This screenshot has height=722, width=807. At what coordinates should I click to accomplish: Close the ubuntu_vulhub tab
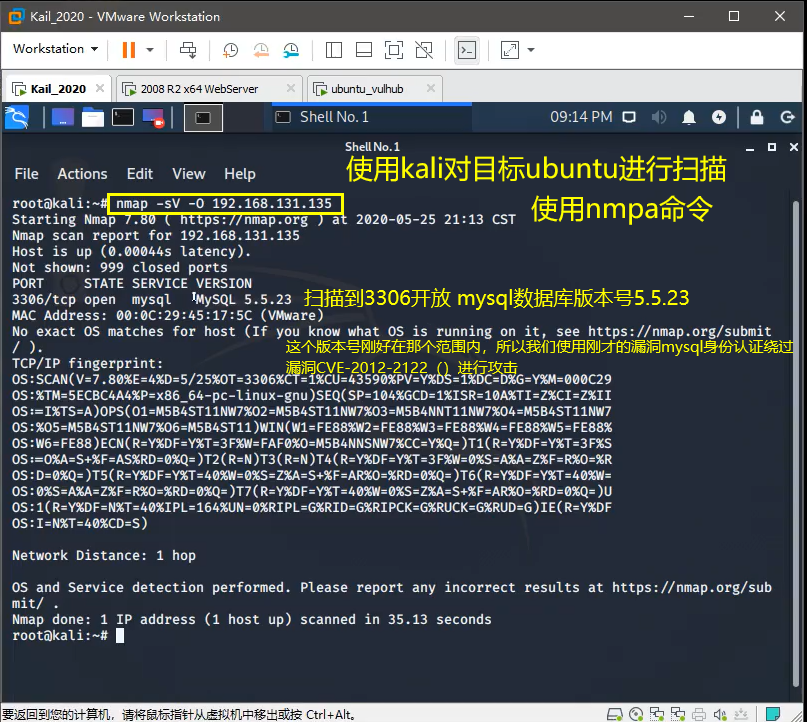[431, 88]
